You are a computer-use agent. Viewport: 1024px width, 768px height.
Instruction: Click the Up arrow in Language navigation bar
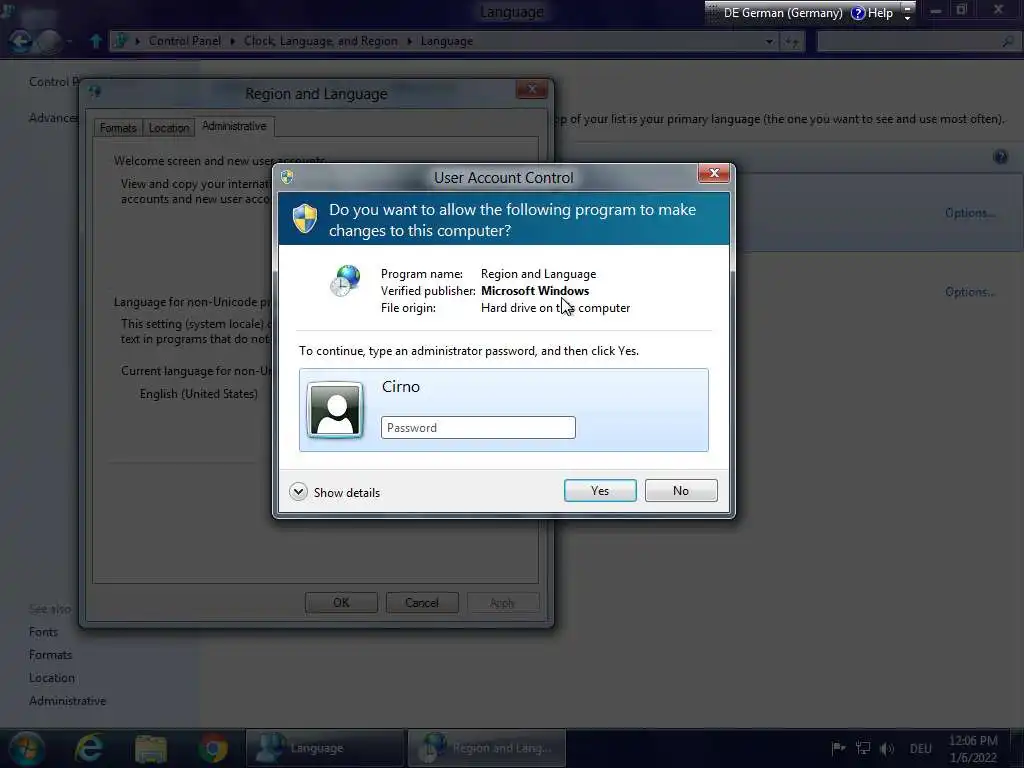[95, 41]
